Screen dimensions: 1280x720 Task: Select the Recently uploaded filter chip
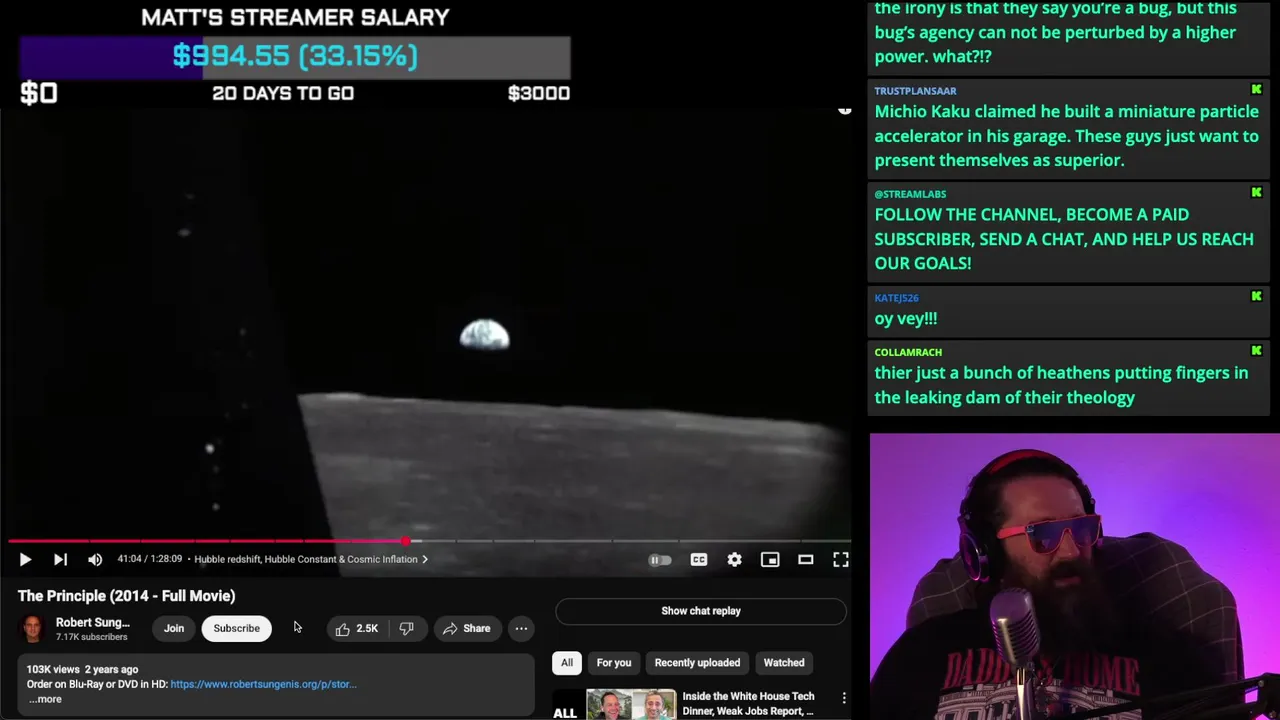[x=697, y=663]
